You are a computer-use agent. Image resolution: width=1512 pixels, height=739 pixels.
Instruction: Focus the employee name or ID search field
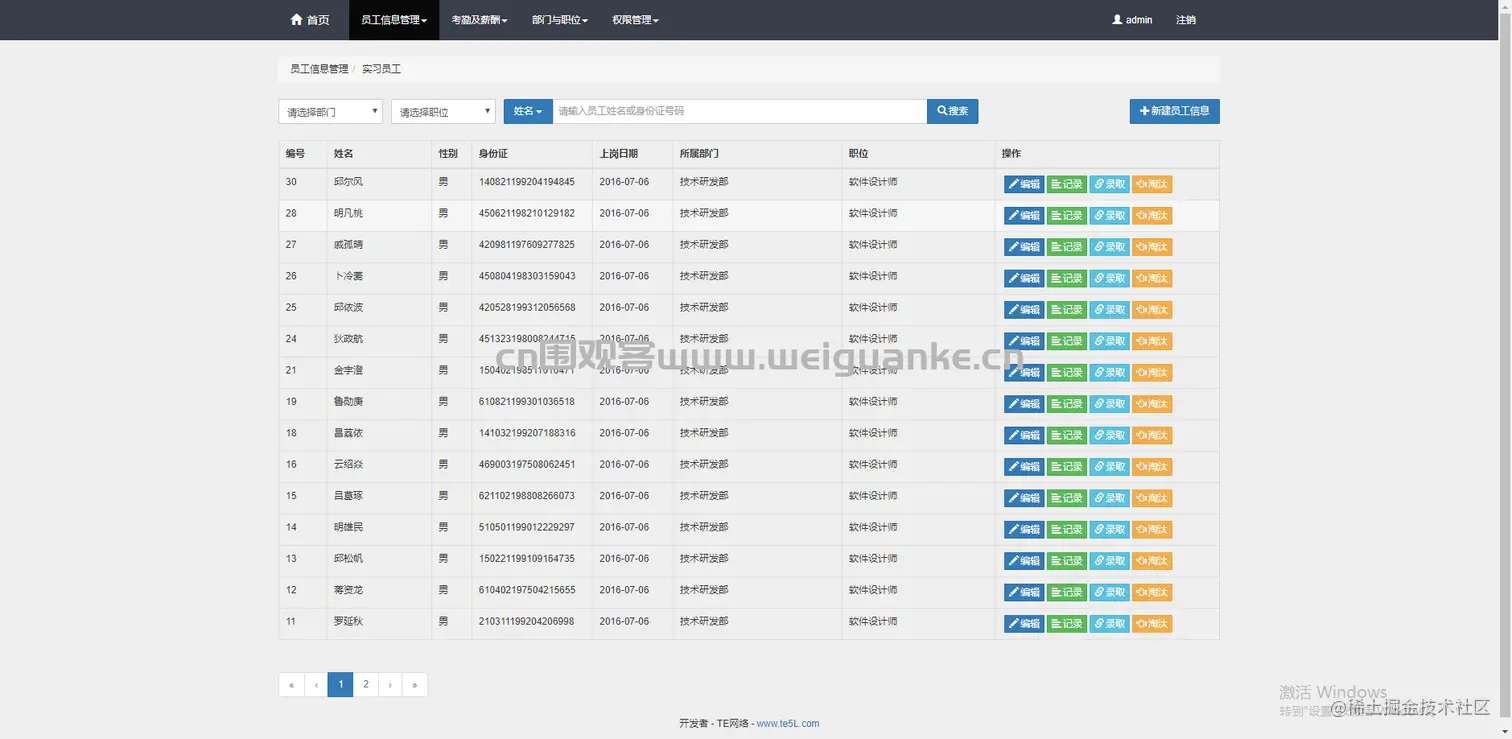[740, 111]
